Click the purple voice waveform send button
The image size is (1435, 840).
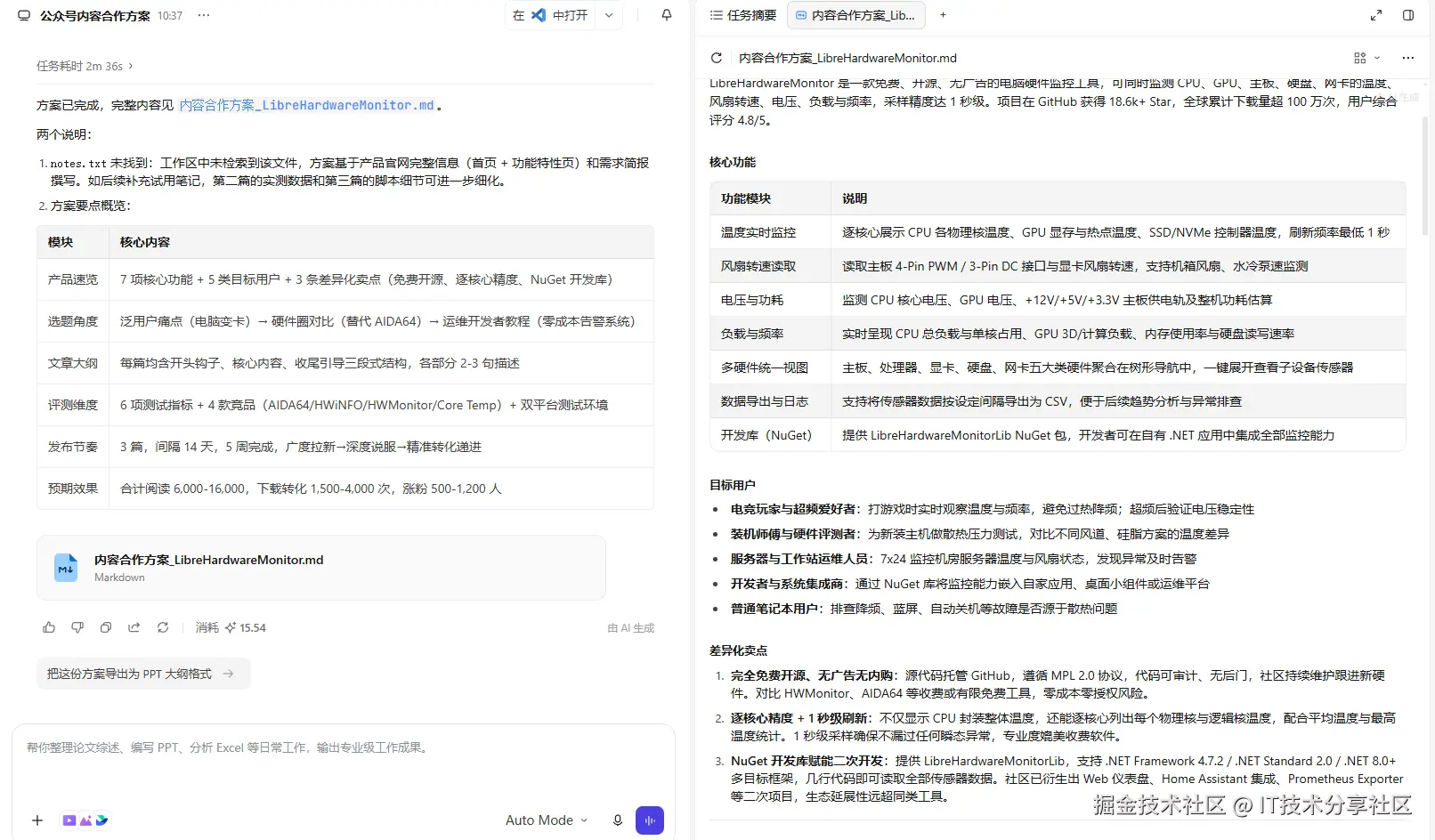click(650, 820)
